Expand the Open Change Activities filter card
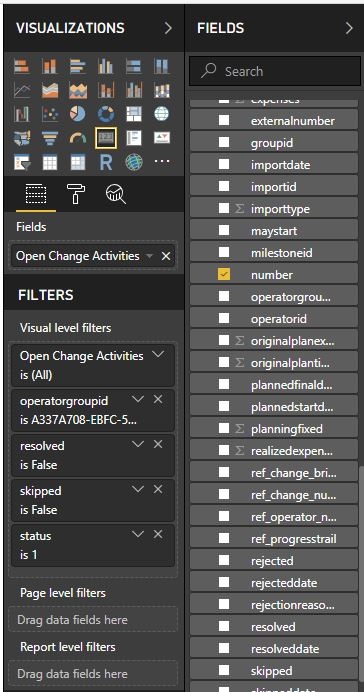The height and width of the screenshot is (692, 364). [x=158, y=355]
